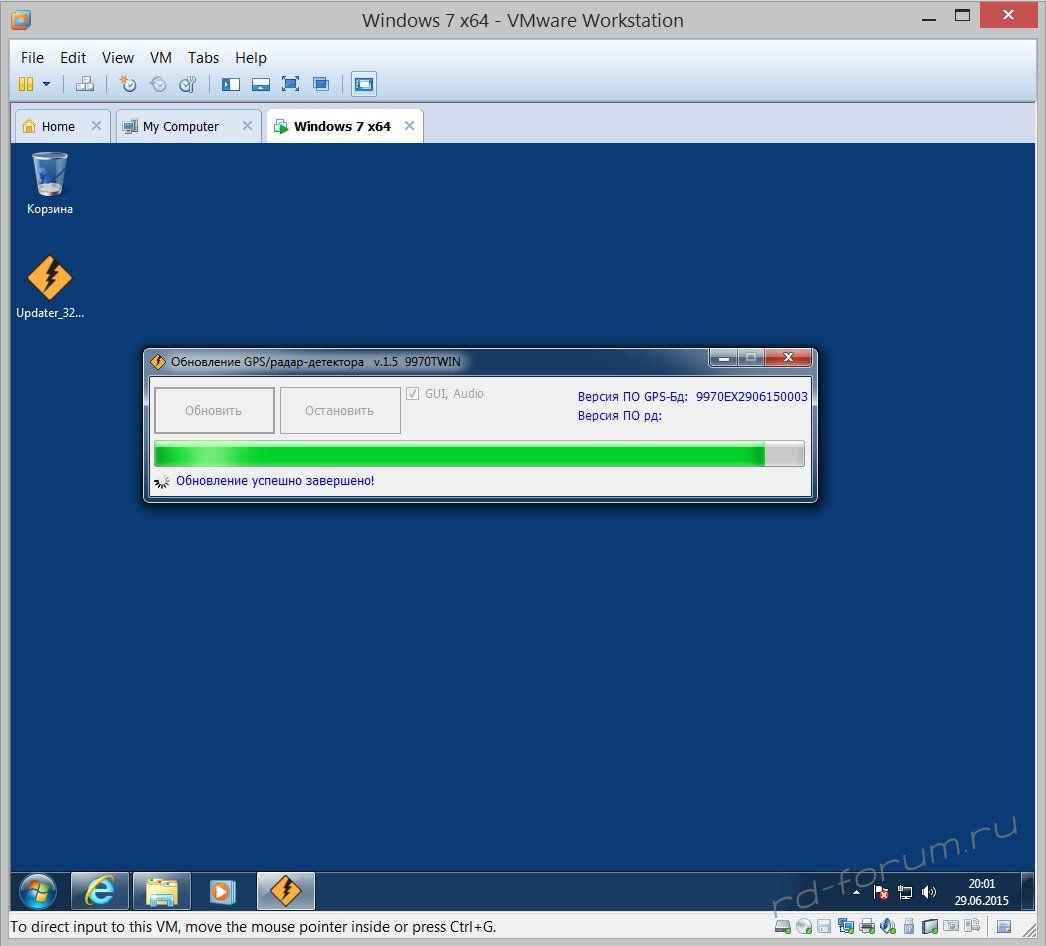Revert to the previous snapshot icon

[158, 84]
